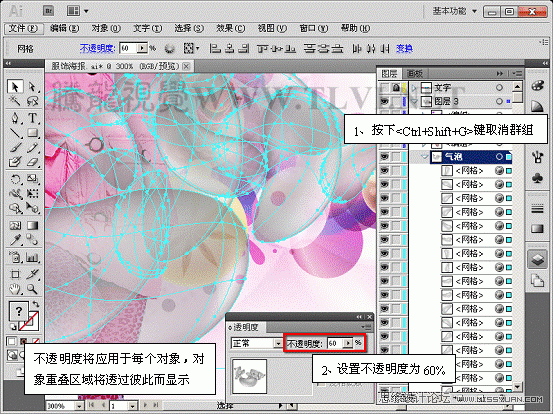
Task: Click target circle of 文字 layer
Action: [499, 87]
